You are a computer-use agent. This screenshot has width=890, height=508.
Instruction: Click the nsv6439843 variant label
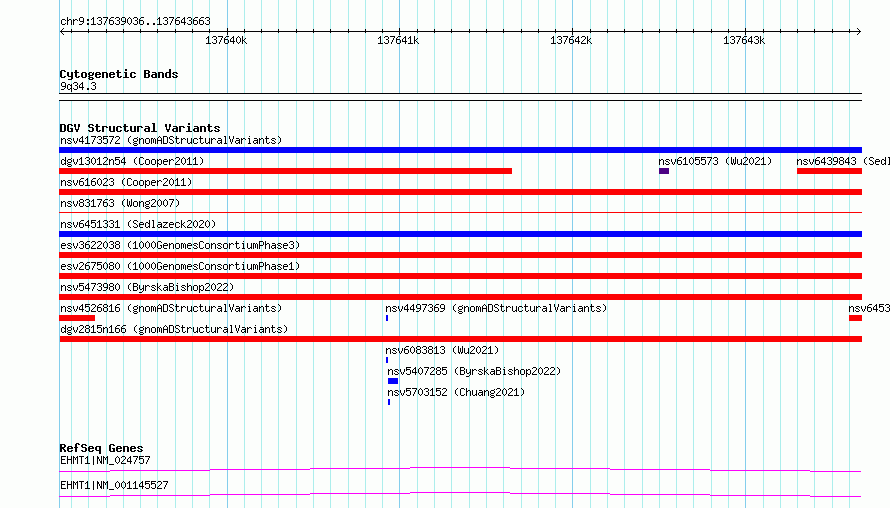point(843,161)
